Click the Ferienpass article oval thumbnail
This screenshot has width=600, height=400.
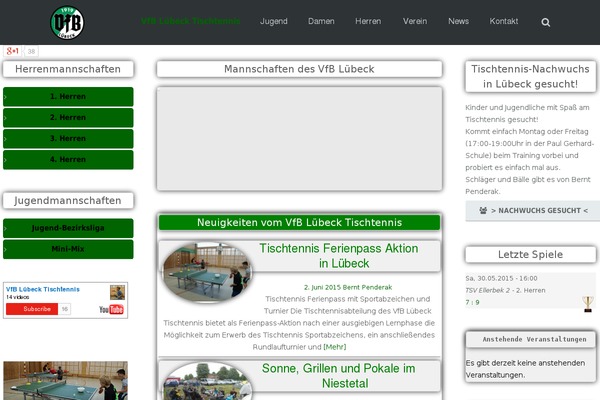207,273
